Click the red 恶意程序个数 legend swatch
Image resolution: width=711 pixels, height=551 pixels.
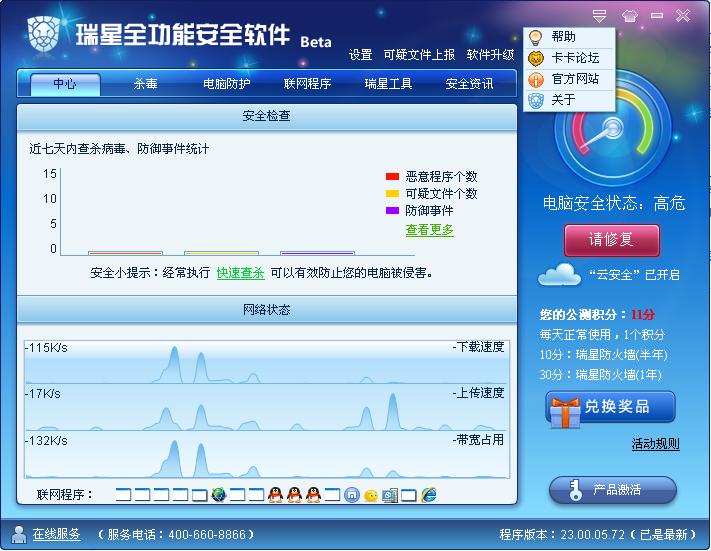[x=392, y=176]
